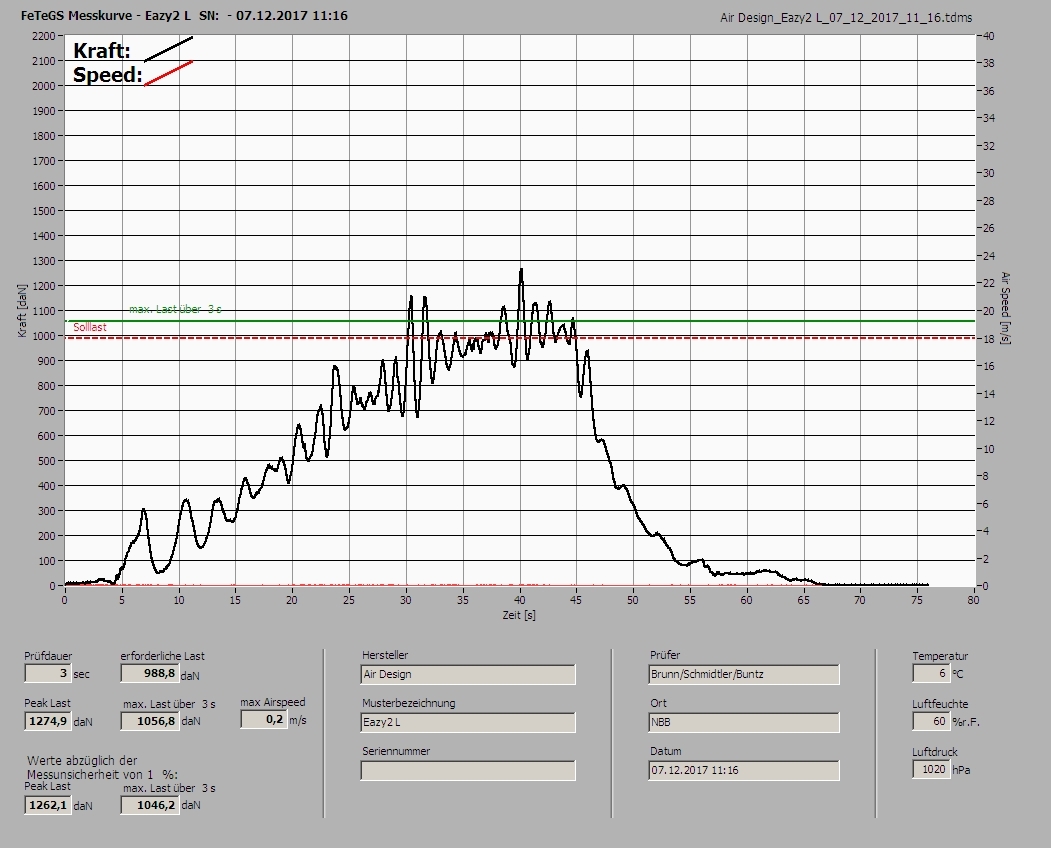The image size is (1051, 848).
Task: Click the Peak Last value 1274,9
Action: click(48, 721)
